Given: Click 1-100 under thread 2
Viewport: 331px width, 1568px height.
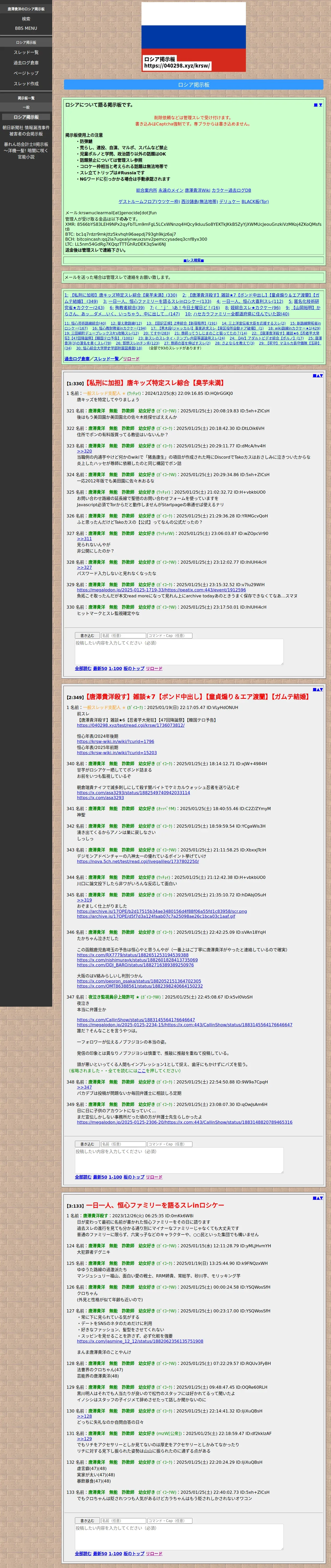Looking at the screenshot, I should 115,1177.
